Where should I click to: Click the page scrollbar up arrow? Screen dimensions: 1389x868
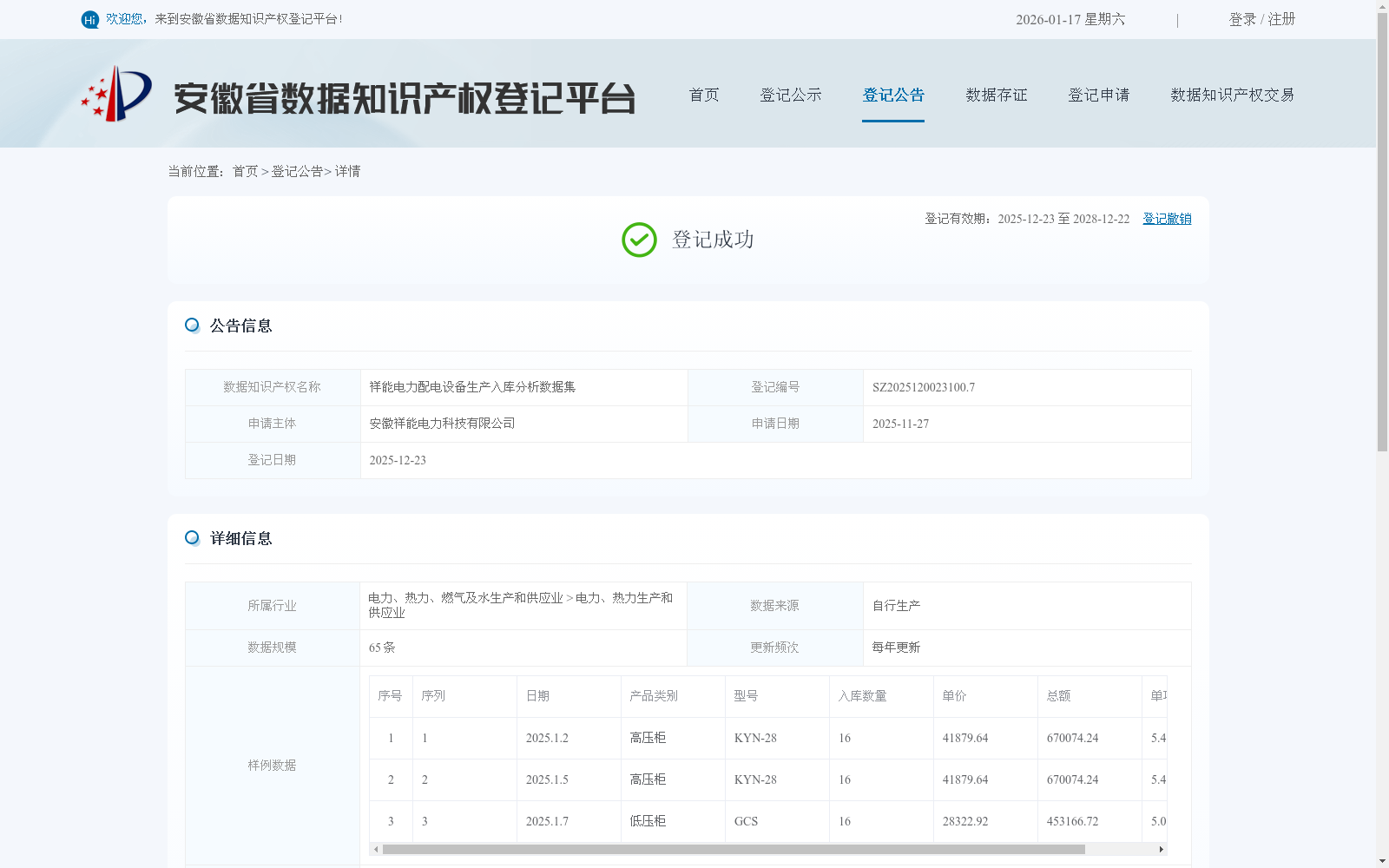pos(1382,6)
